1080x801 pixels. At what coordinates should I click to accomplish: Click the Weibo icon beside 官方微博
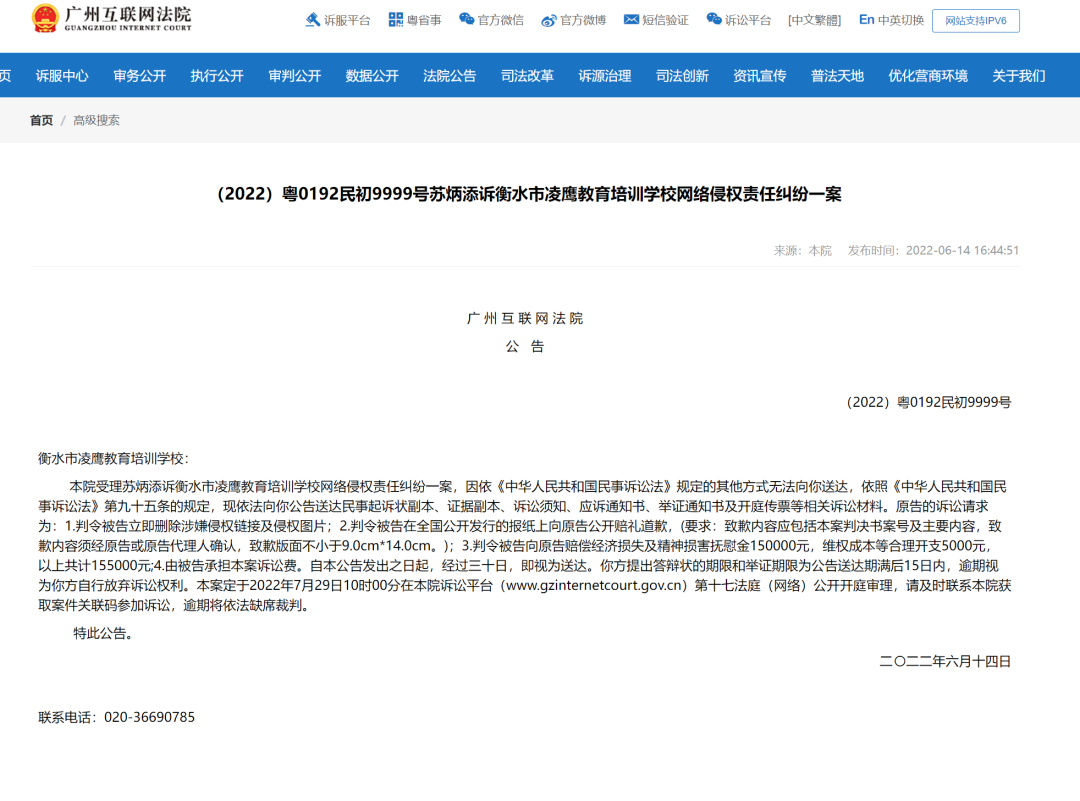[x=548, y=21]
